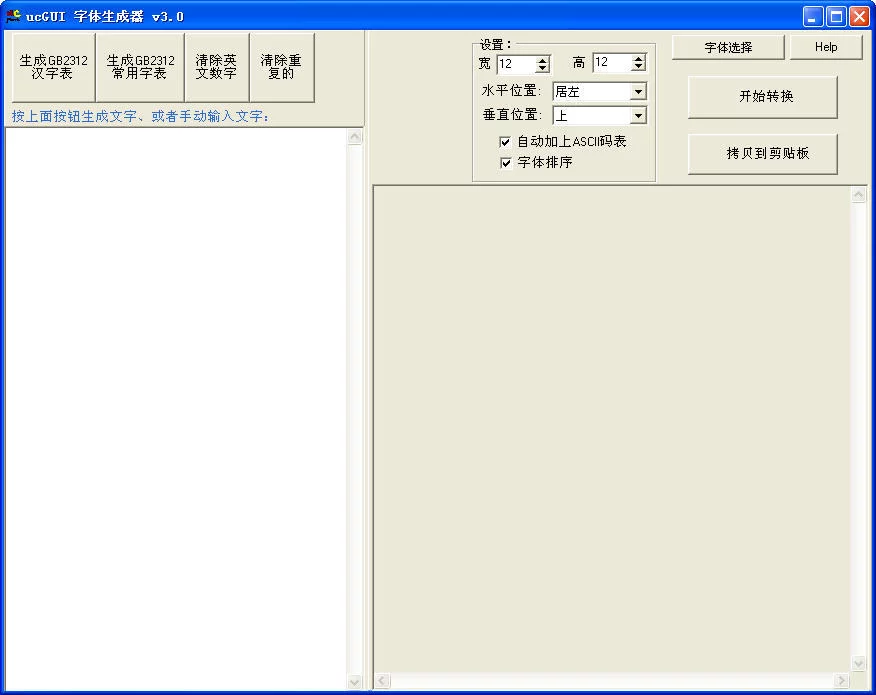Image resolution: width=876 pixels, height=695 pixels.
Task: Click the output pane's horizontal scrollbar right arrow
Action: 842,681
